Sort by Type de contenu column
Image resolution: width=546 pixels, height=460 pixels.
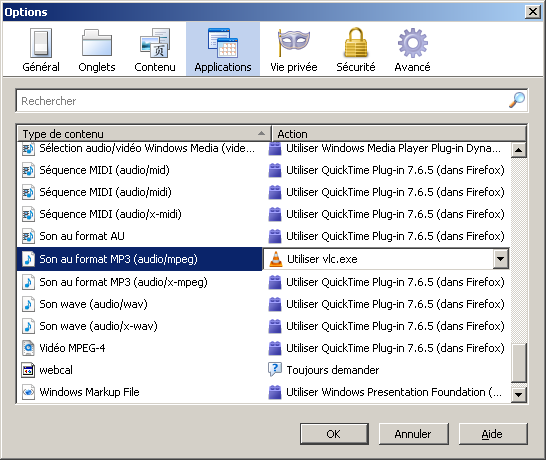[144, 134]
